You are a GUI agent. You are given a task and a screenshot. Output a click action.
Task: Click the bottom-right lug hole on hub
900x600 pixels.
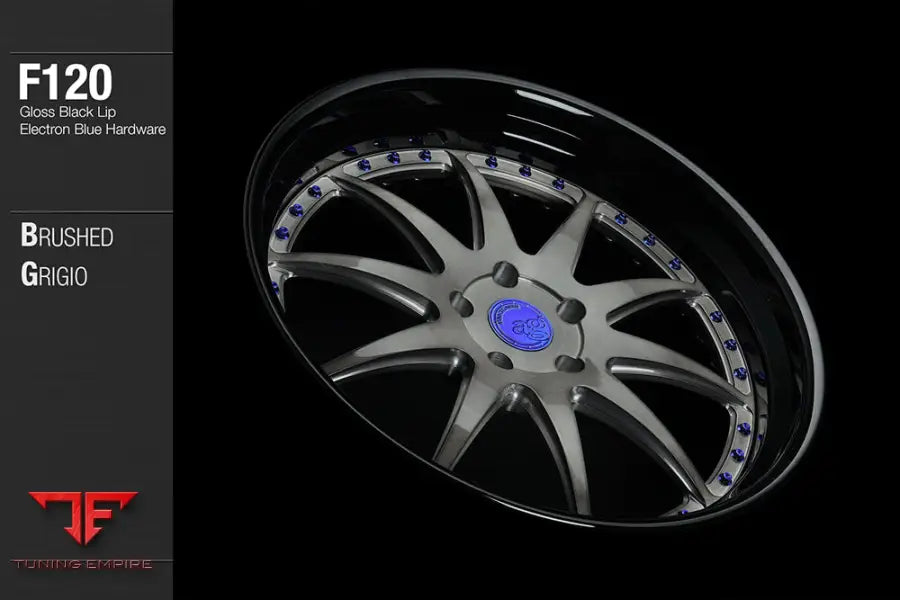point(565,362)
